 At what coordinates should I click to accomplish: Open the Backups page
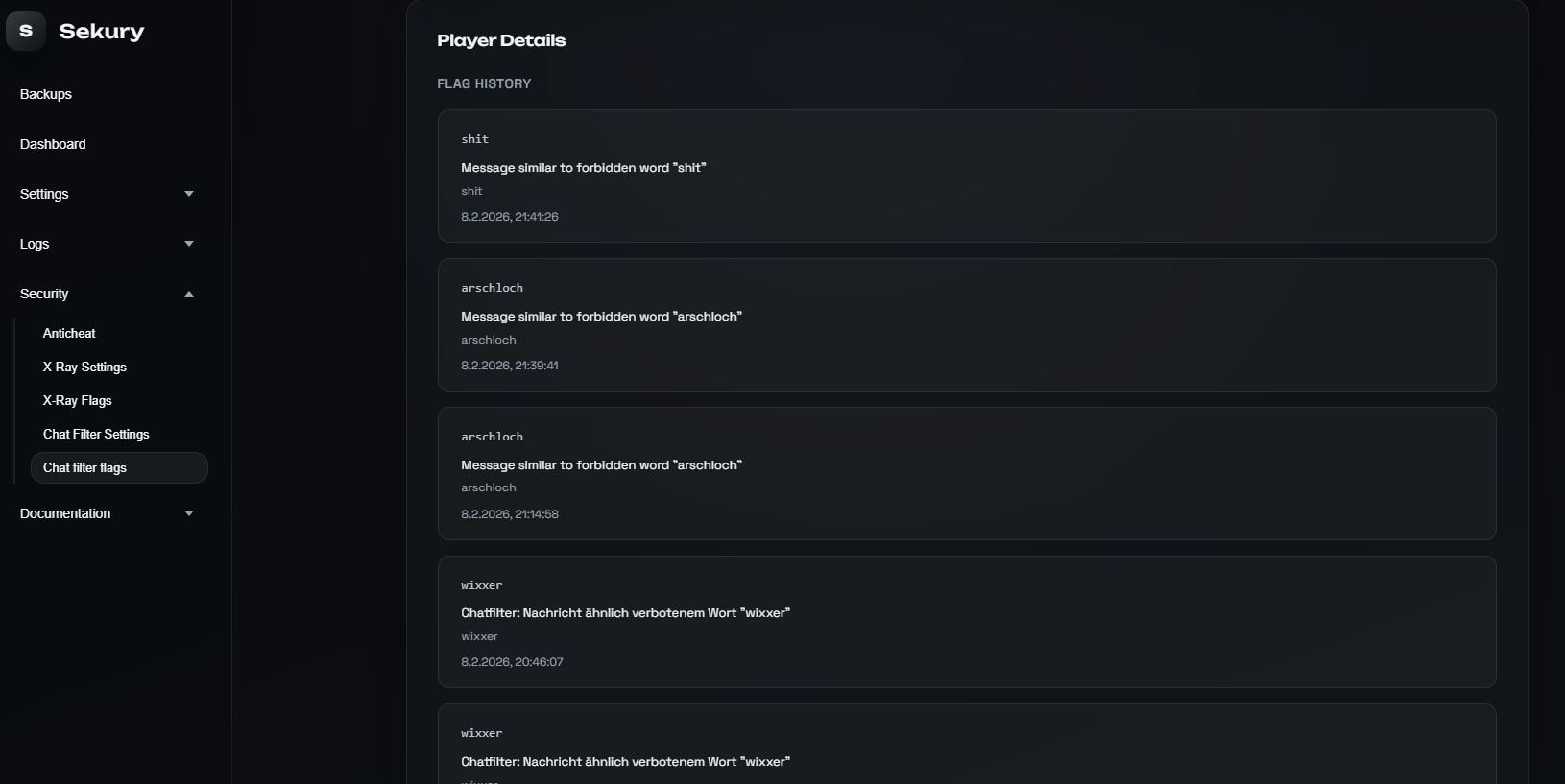tap(46, 94)
